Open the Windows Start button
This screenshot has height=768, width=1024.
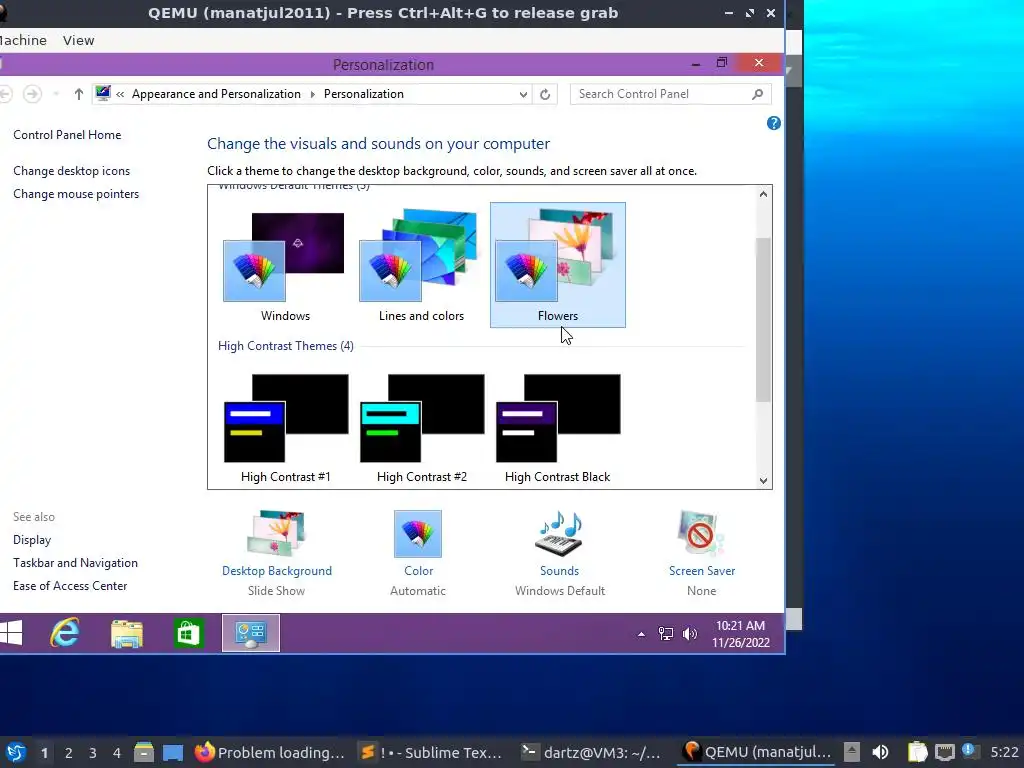coord(10,633)
